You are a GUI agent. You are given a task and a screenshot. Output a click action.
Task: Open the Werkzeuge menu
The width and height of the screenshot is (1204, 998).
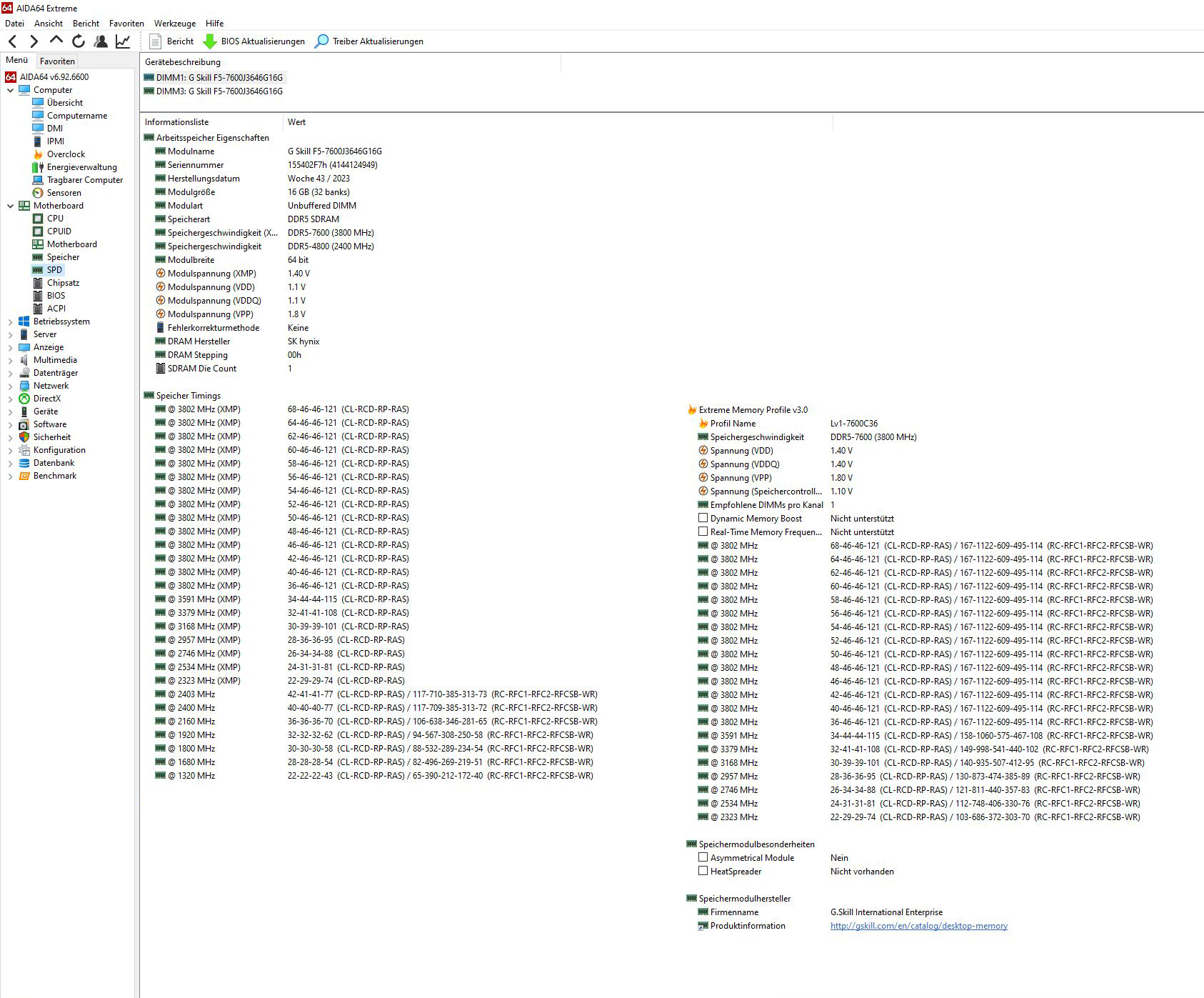pos(174,24)
